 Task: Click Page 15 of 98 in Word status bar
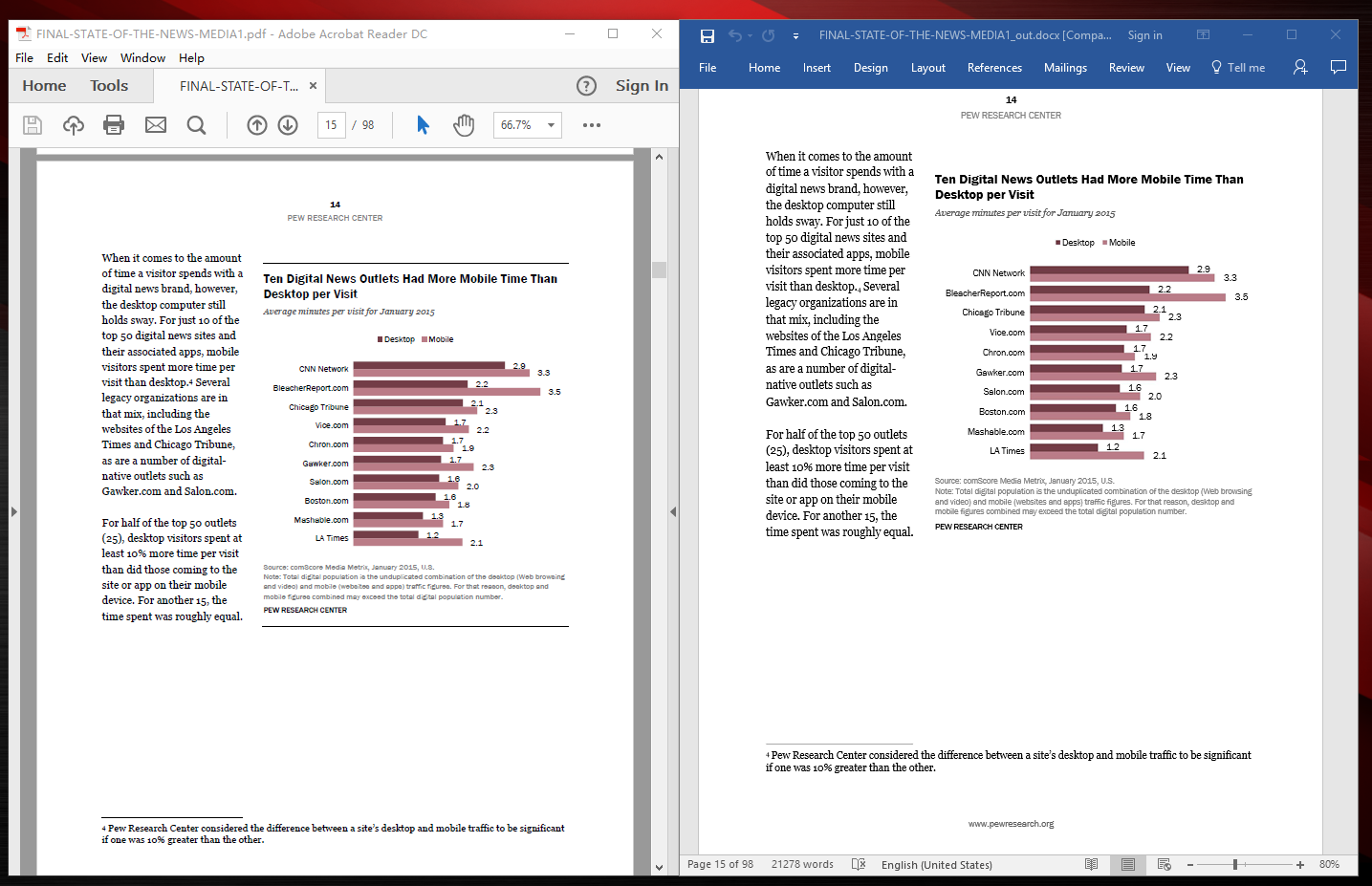tap(720, 864)
